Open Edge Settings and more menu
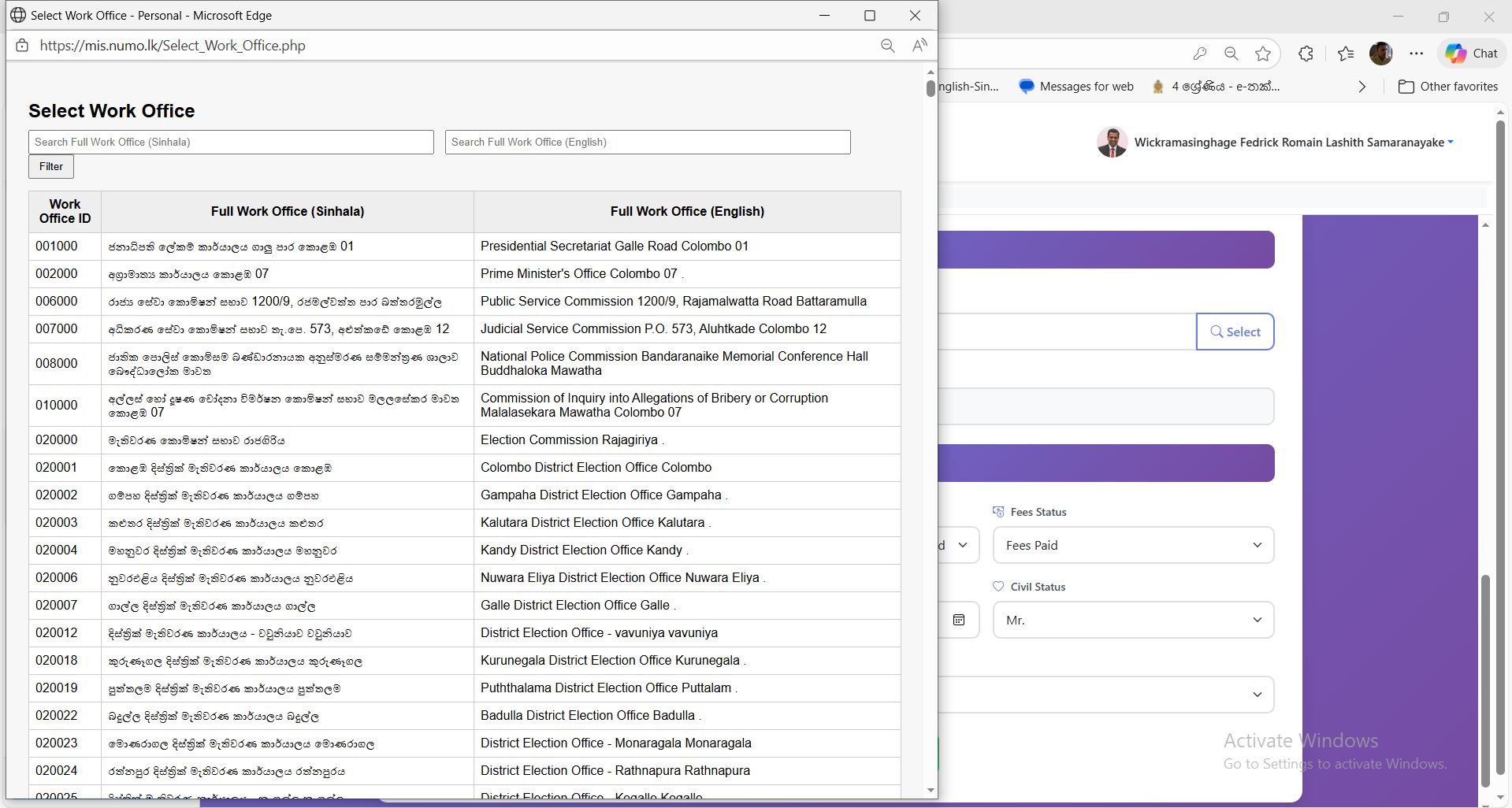Viewport: 1512px width, 808px height. (x=1416, y=54)
